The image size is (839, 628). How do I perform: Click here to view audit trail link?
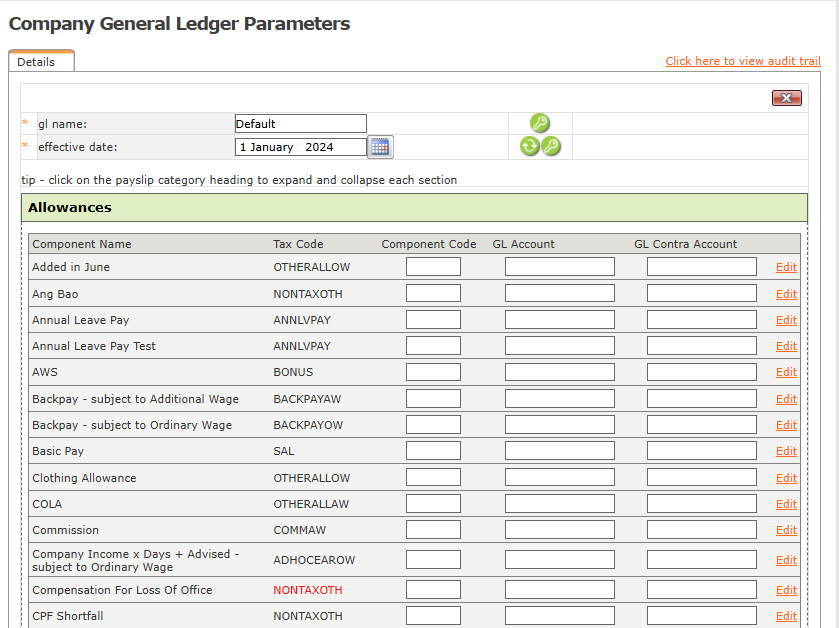[x=742, y=61]
